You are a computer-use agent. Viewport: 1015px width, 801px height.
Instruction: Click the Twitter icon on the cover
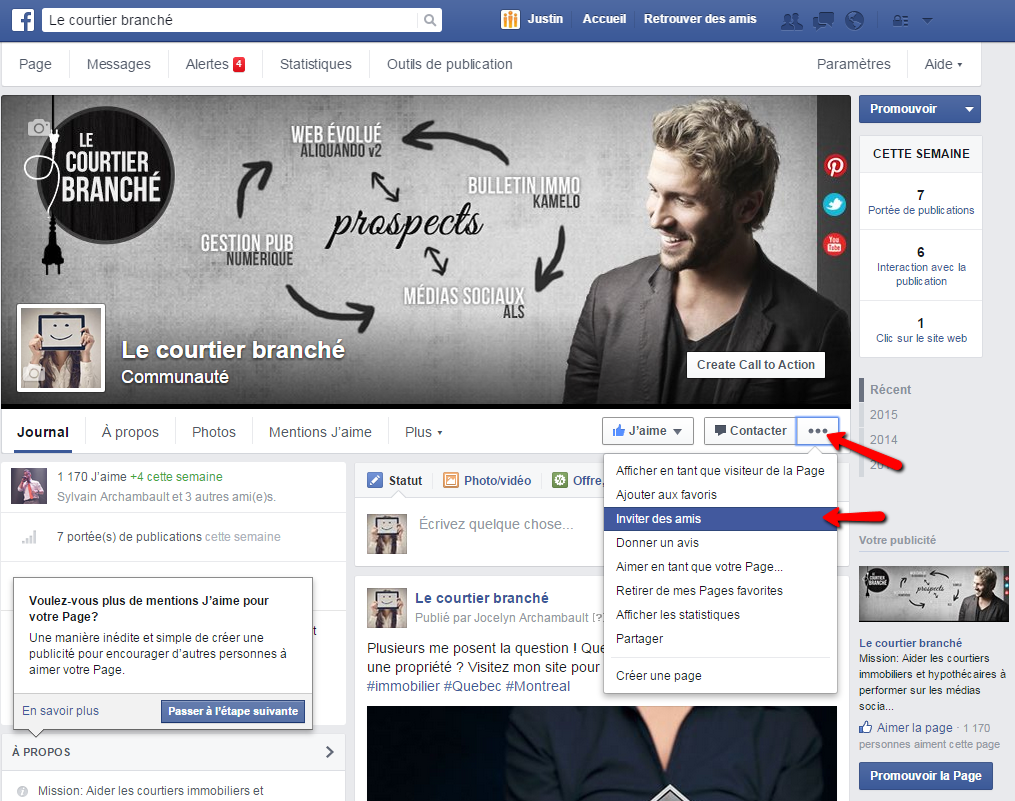pyautogui.click(x=835, y=205)
